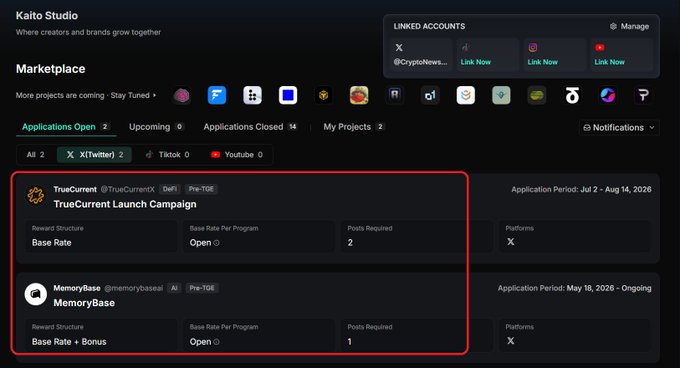The width and height of the screenshot is (680, 368).
Task: Click the YouTube icon in Linked Accounts
Action: [x=600, y=48]
